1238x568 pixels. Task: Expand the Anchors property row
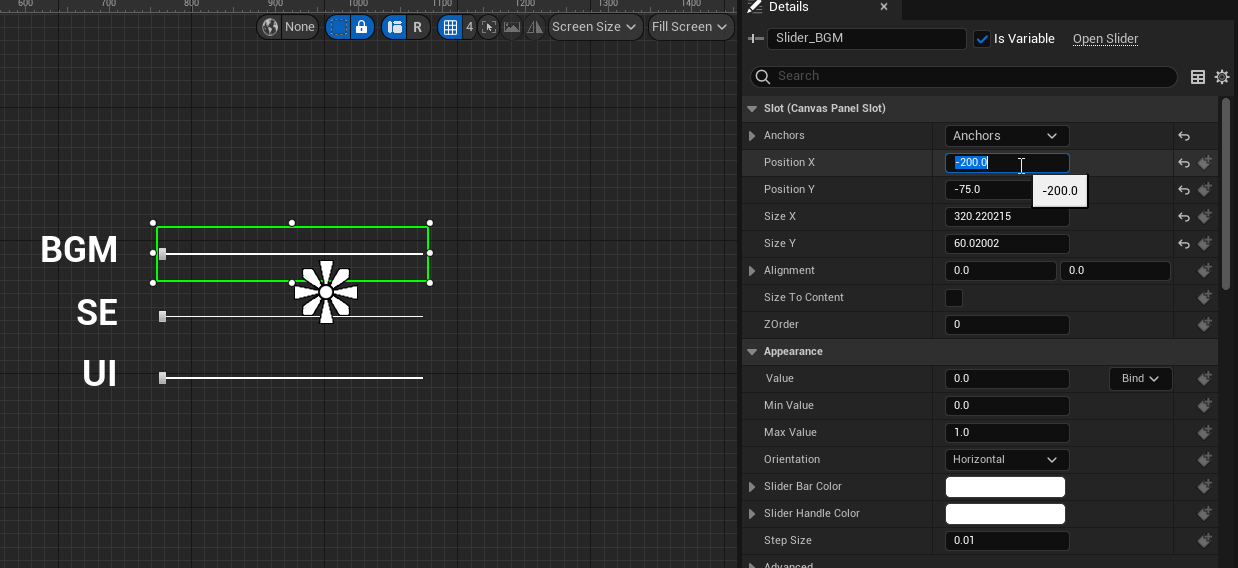[752, 136]
